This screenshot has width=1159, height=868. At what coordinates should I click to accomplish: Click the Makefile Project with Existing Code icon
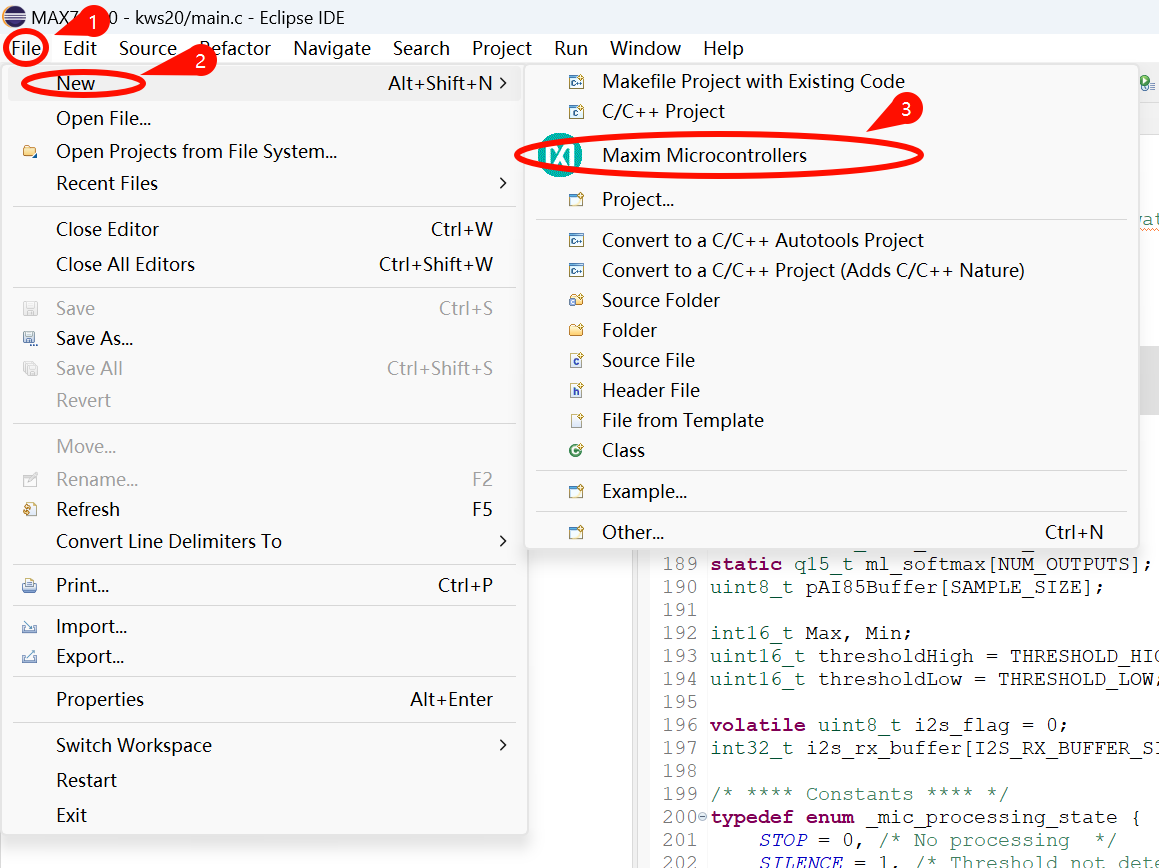(x=576, y=81)
